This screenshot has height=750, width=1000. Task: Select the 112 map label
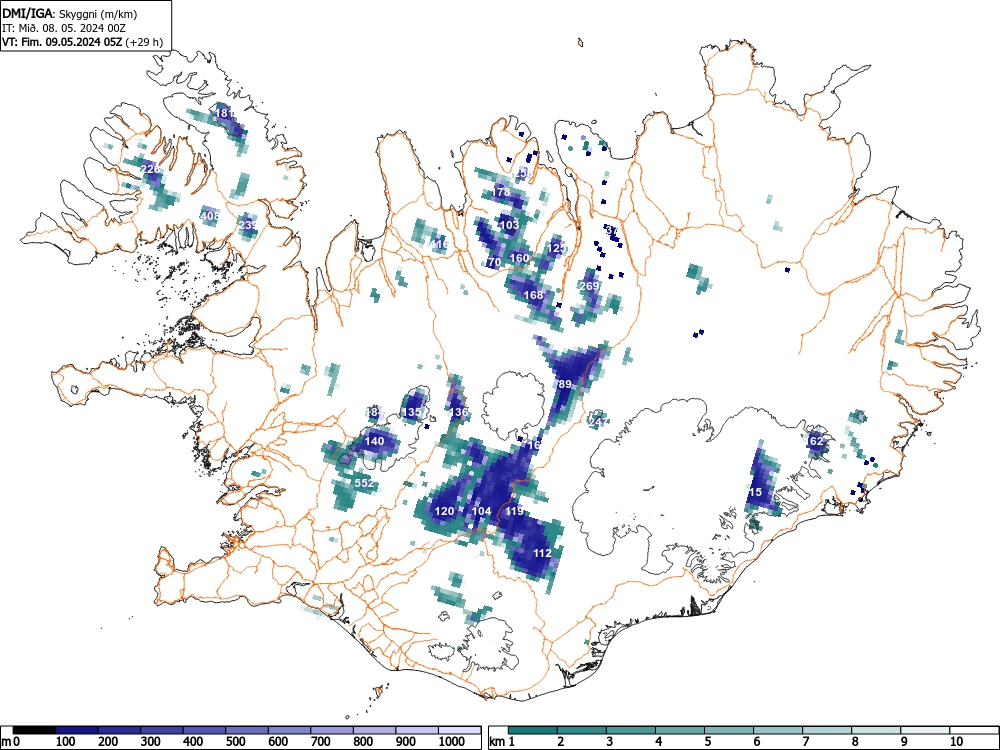click(x=542, y=553)
